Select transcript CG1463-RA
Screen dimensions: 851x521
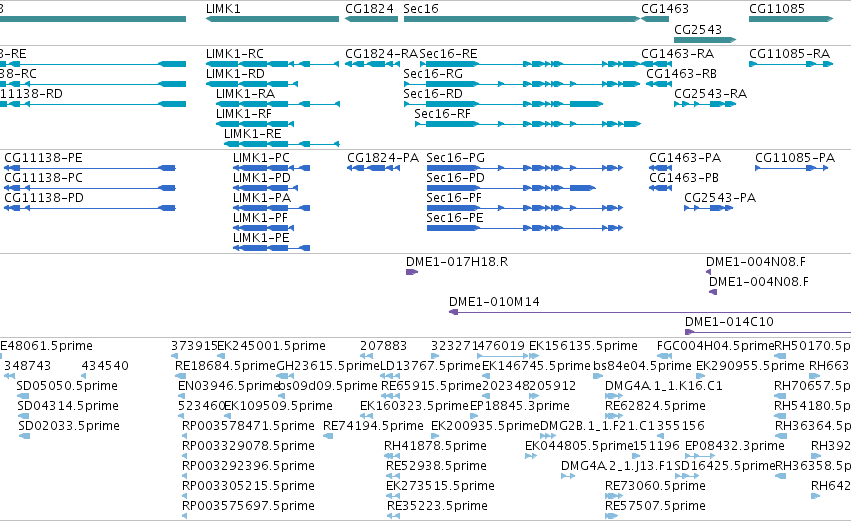click(657, 64)
